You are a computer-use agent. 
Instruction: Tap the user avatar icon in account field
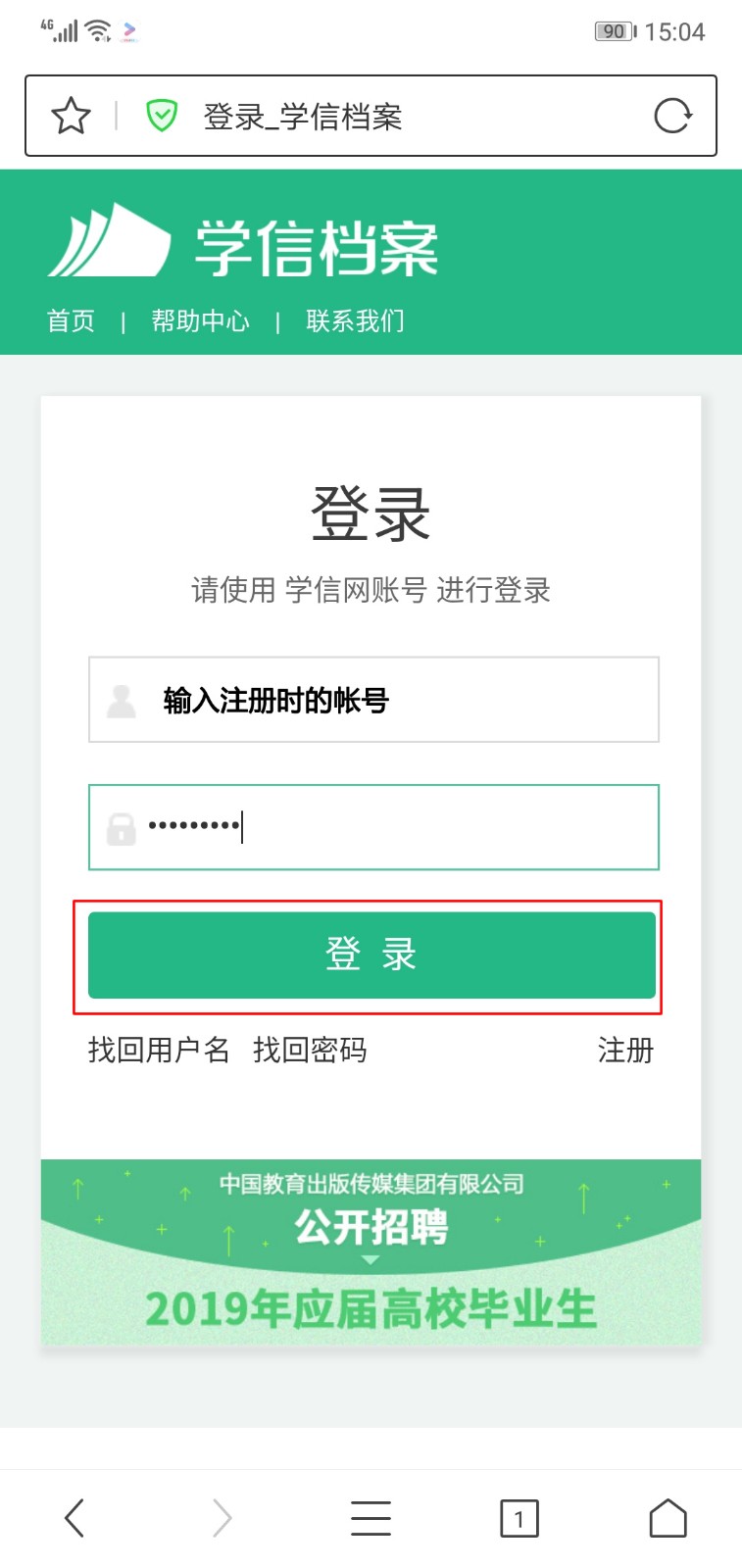[121, 701]
